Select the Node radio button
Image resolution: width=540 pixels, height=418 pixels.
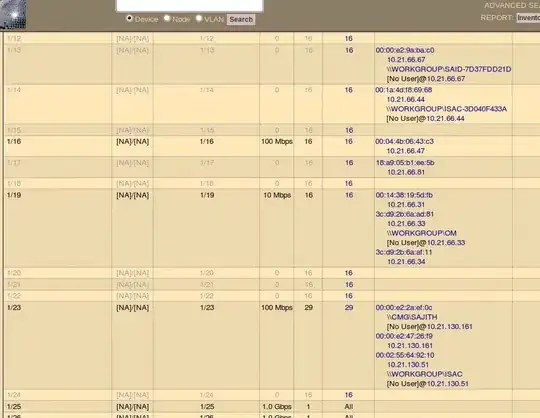[x=167, y=18]
